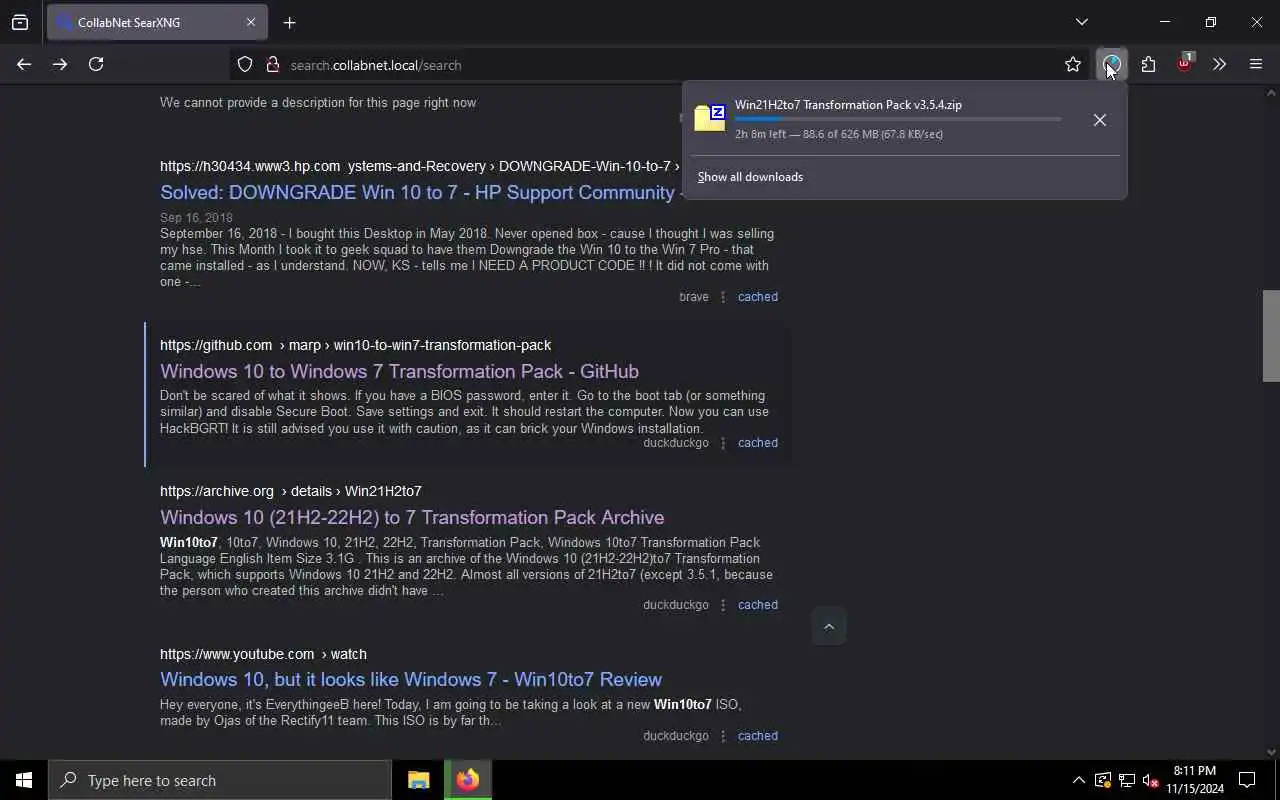Open cached version of archive.org result

(x=757, y=605)
